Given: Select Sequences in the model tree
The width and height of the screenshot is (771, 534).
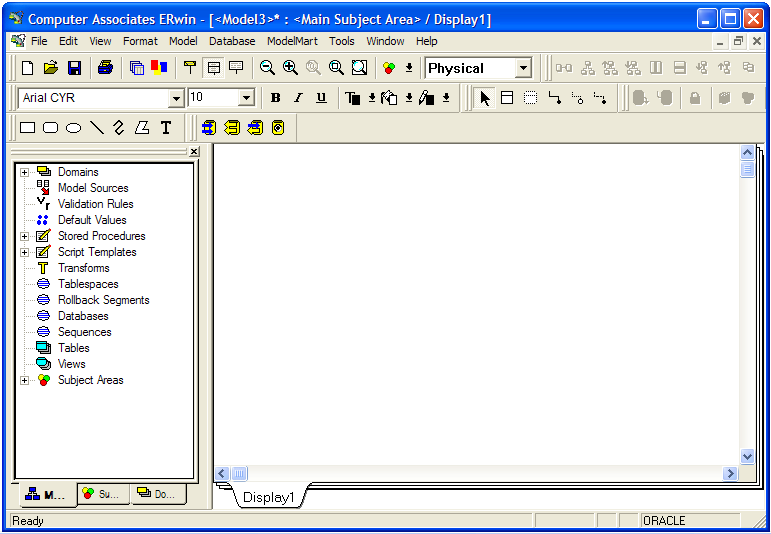Looking at the screenshot, I should [x=85, y=332].
